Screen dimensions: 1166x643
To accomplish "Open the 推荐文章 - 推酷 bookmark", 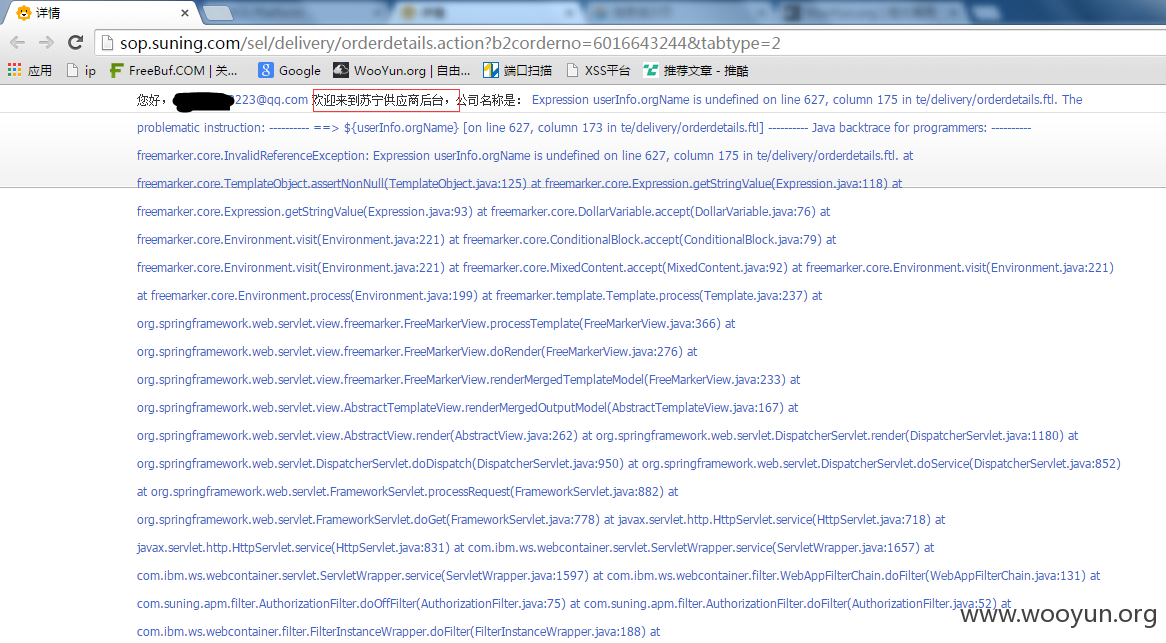I will coord(695,71).
